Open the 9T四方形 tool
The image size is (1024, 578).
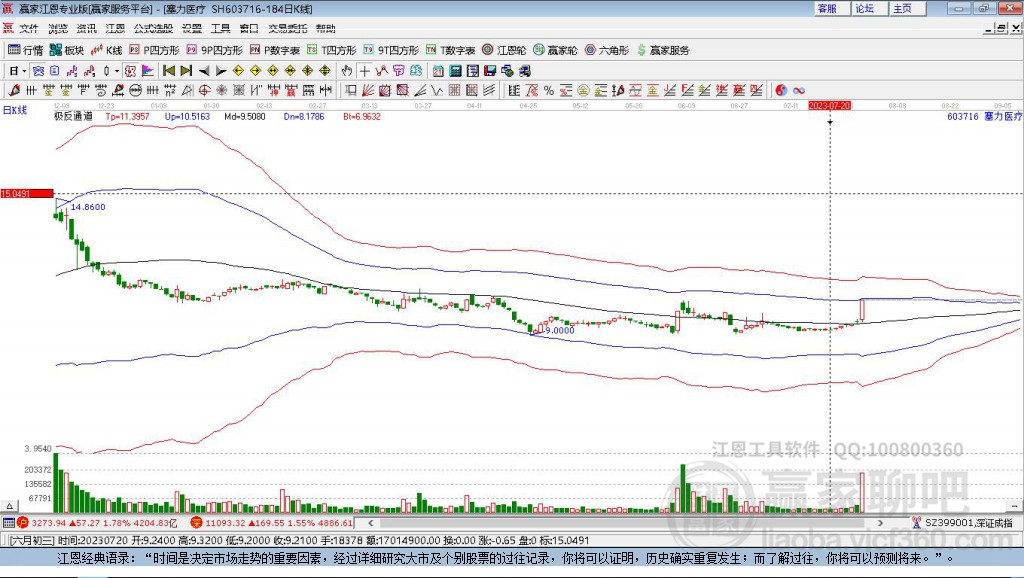[x=391, y=50]
